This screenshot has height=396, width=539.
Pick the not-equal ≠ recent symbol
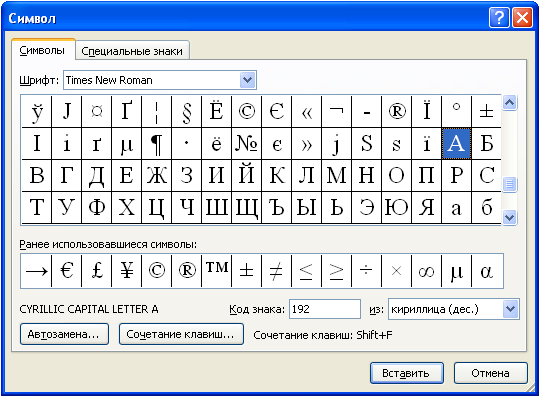[276, 271]
